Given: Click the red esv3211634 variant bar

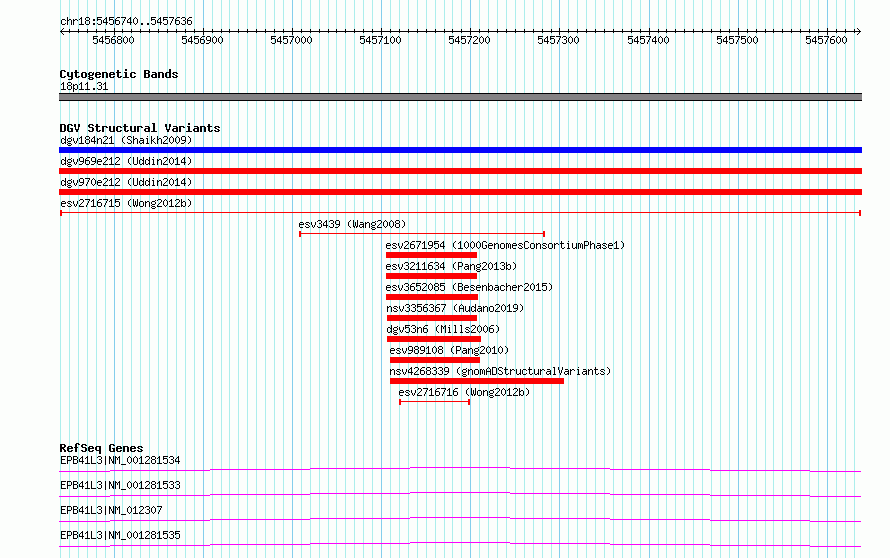Looking at the screenshot, I should pyautogui.click(x=431, y=276).
